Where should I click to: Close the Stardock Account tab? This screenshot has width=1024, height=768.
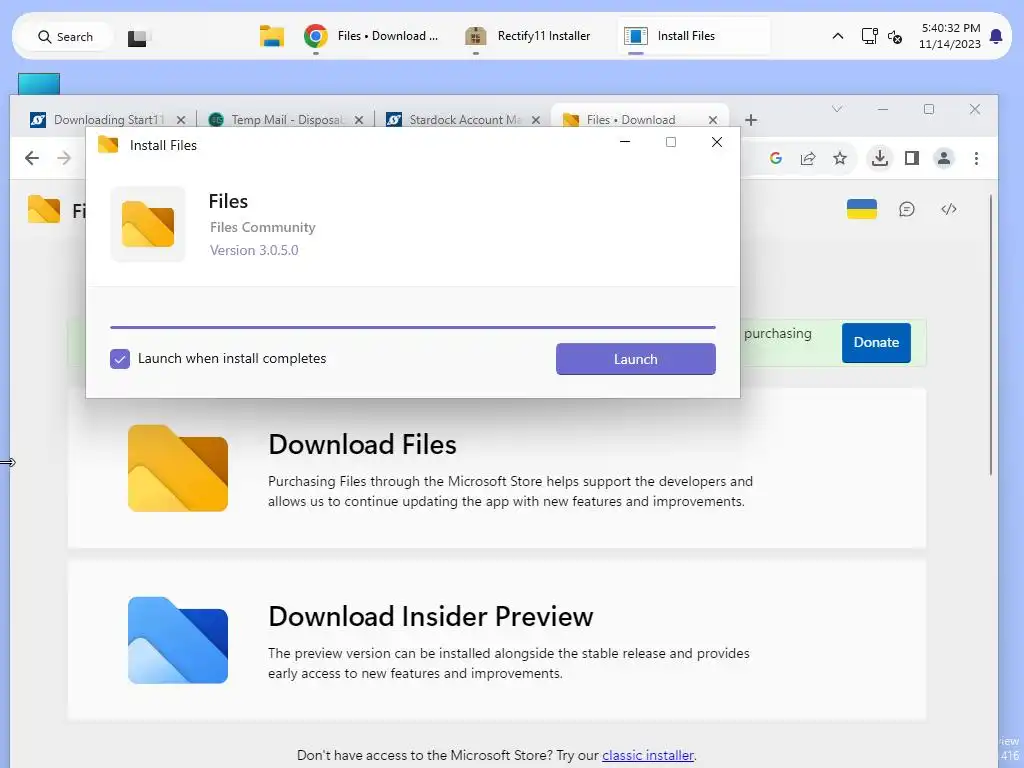(x=536, y=120)
